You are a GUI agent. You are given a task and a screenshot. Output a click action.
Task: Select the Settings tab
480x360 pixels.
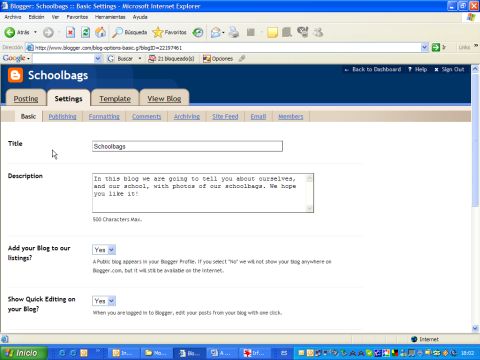(x=68, y=99)
